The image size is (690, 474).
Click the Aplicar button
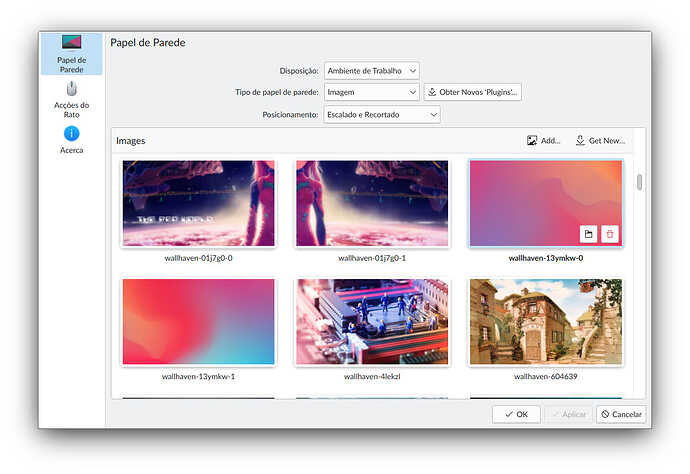pos(570,414)
